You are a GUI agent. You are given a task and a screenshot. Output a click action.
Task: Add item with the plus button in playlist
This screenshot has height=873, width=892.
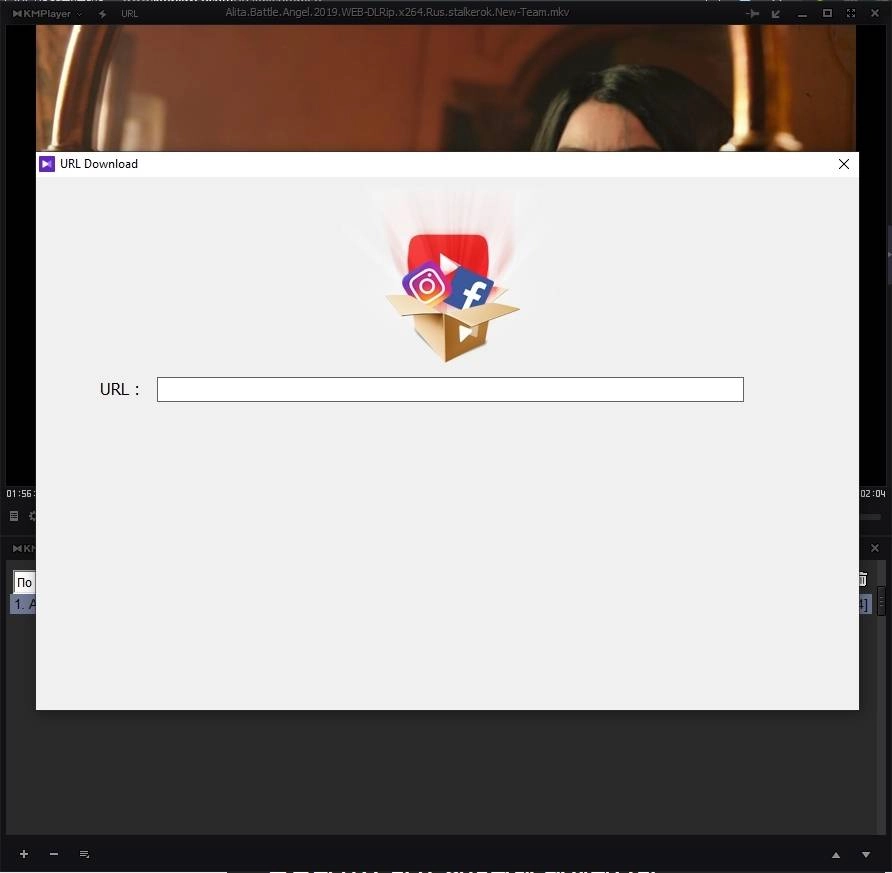[24, 854]
